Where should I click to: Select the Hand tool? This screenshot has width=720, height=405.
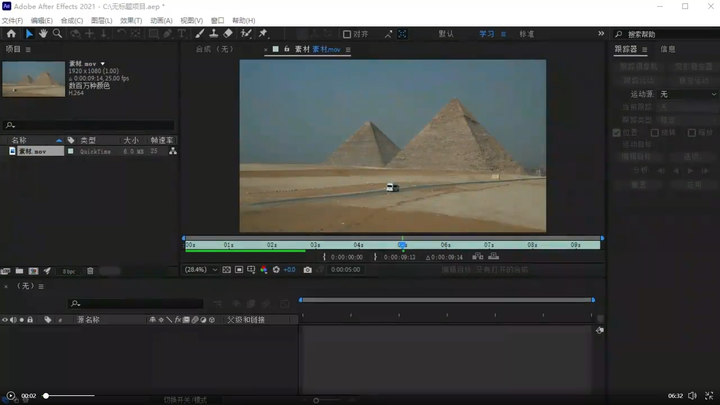43,34
